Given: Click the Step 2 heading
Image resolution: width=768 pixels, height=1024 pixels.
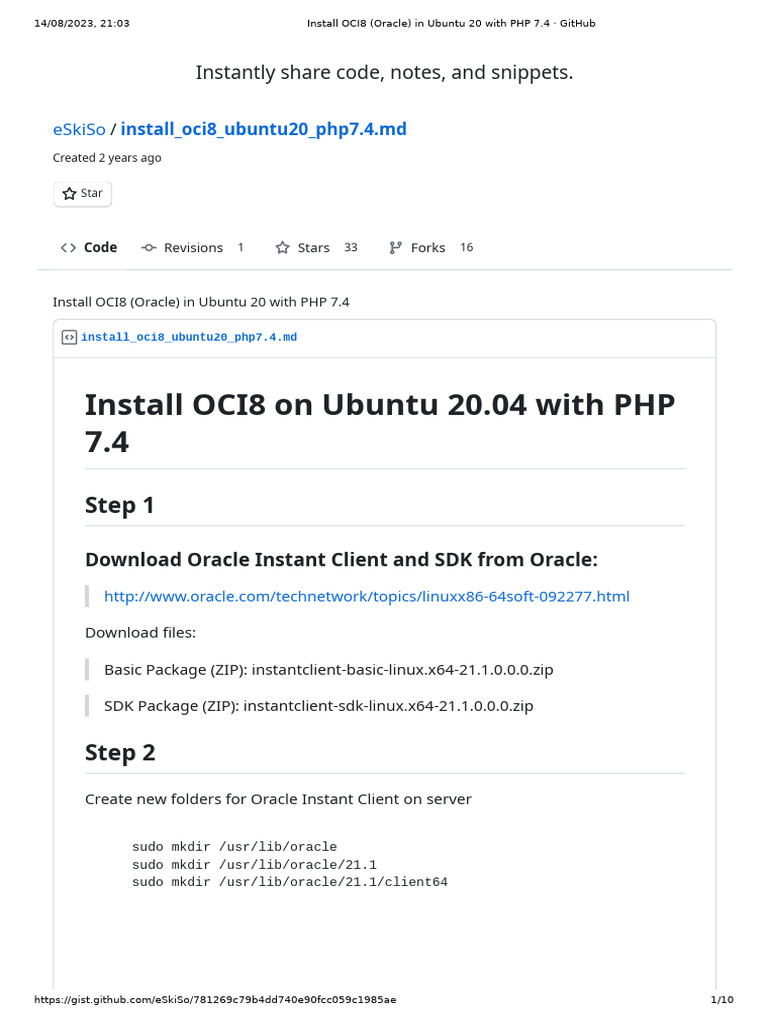Looking at the screenshot, I should click(x=120, y=752).
